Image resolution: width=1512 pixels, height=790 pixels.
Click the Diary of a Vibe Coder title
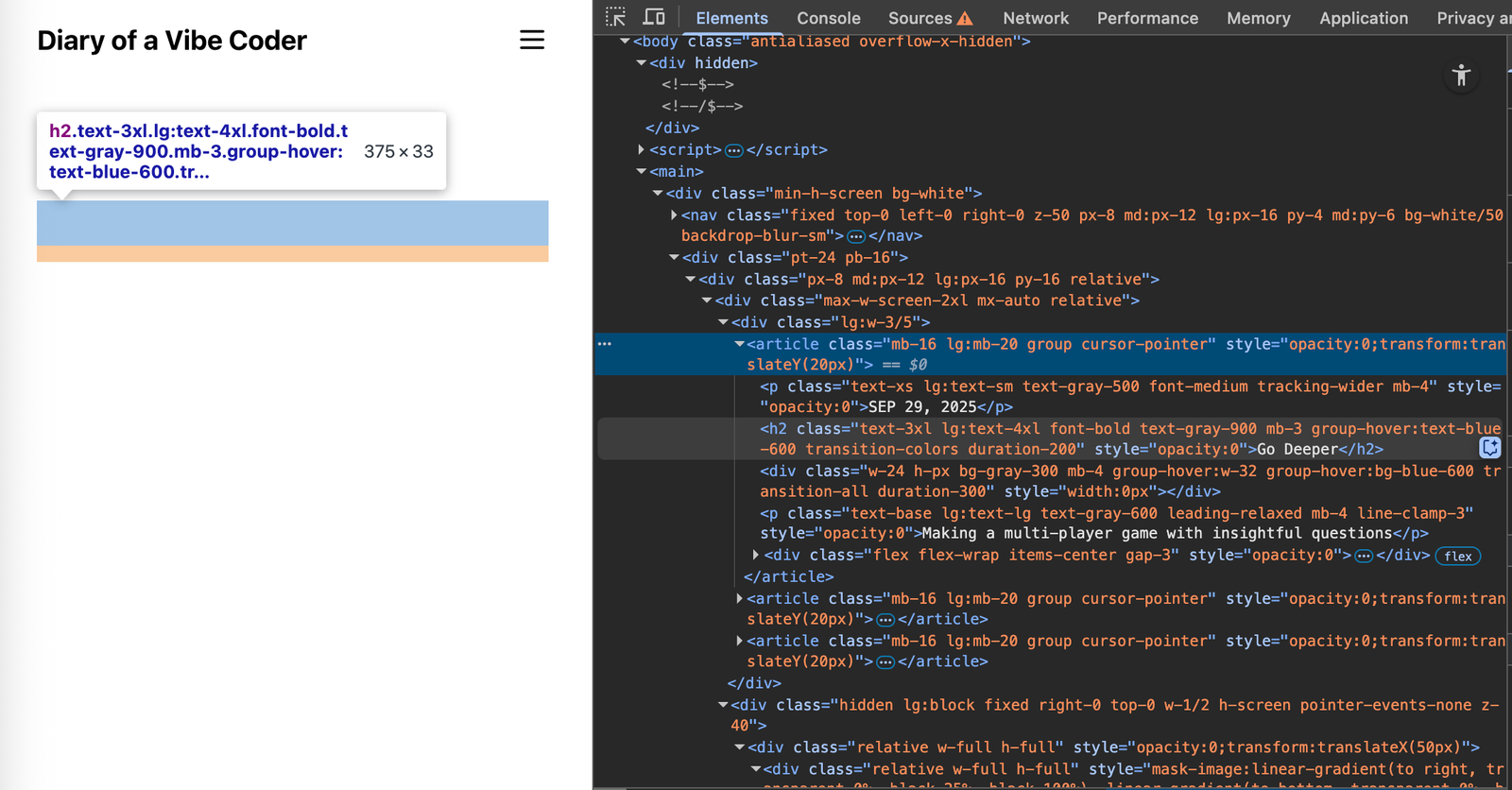coord(172,41)
